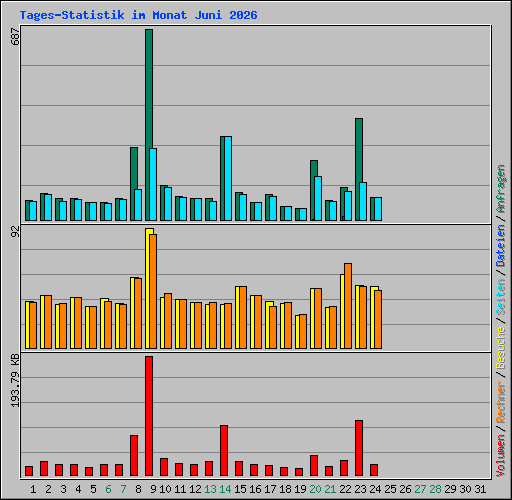This screenshot has height=500, width=512.
Task: Click day label 31 on the x-axis
Action: [x=480, y=489]
